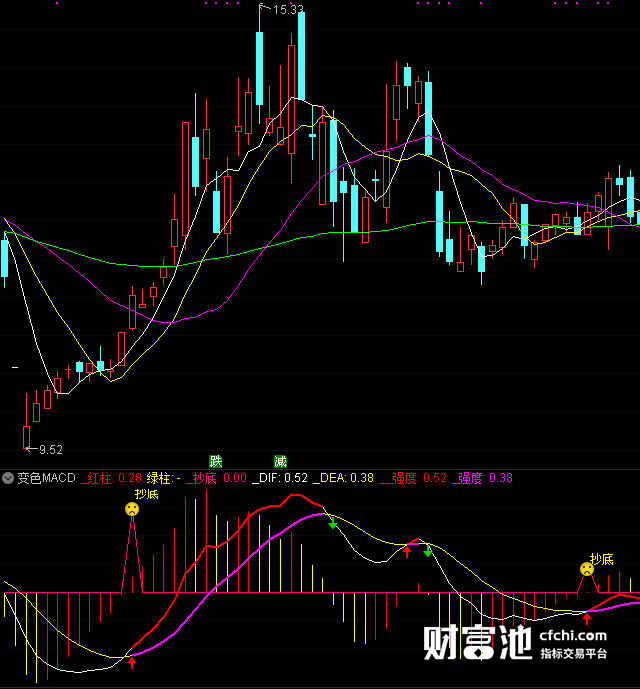Click the 9.52 low price label
The image size is (640, 689).
click(x=51, y=450)
